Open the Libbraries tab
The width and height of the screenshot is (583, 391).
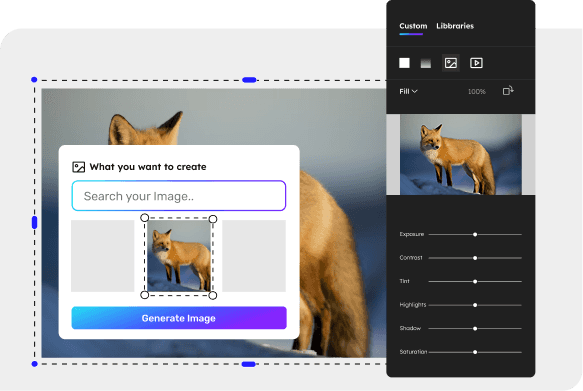coord(455,26)
